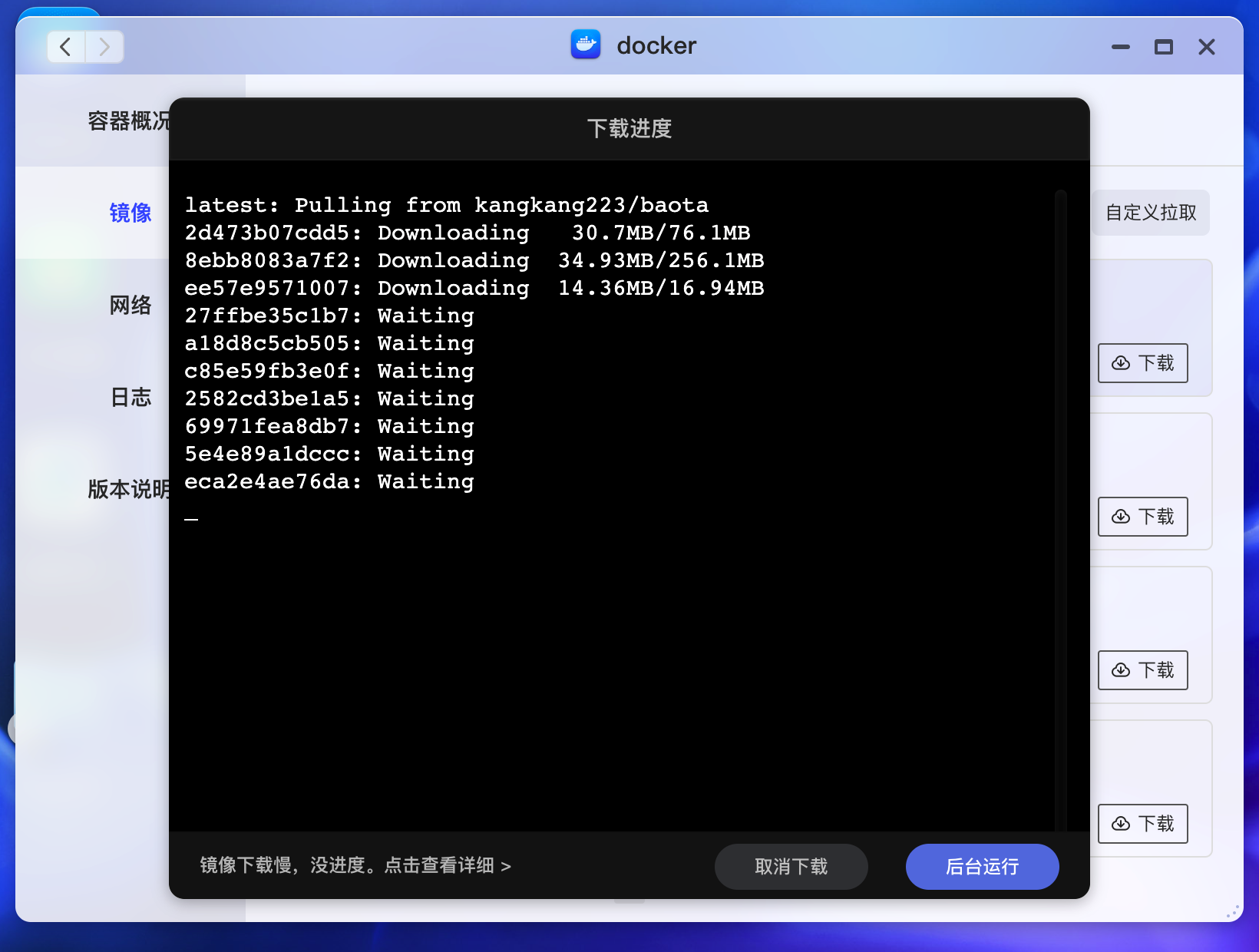Click the 下载进度 dialog title
The width and height of the screenshot is (1259, 952).
(629, 128)
